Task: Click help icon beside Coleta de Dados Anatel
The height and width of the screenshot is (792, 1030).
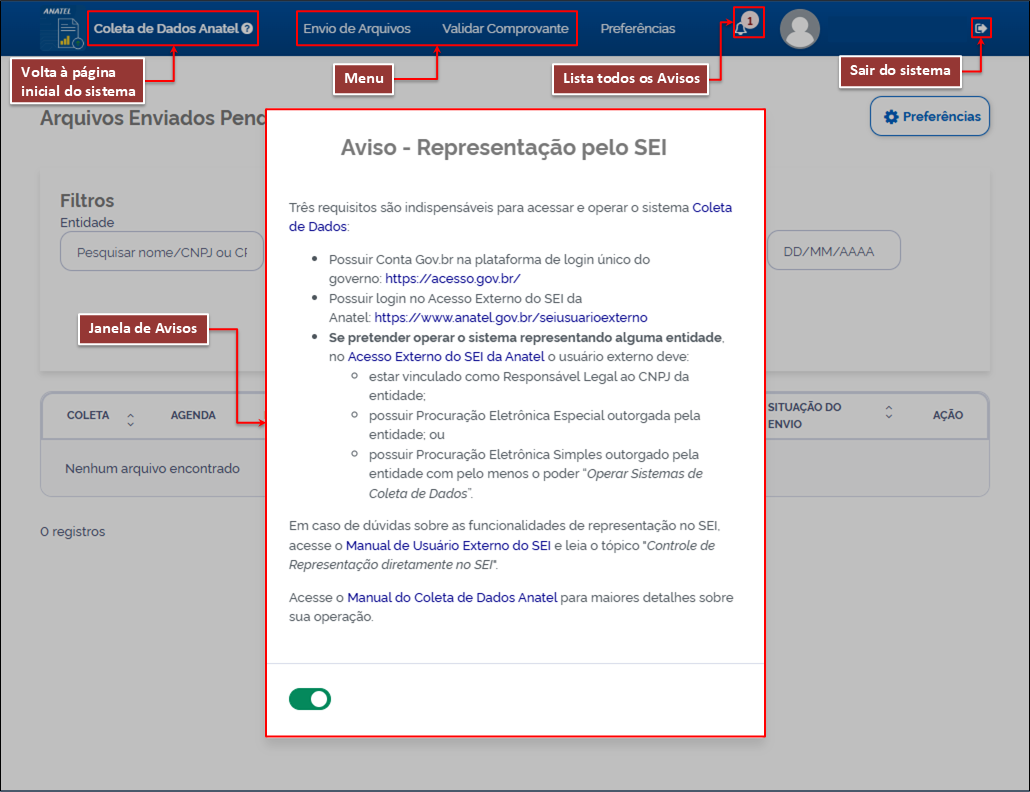Action: point(247,29)
